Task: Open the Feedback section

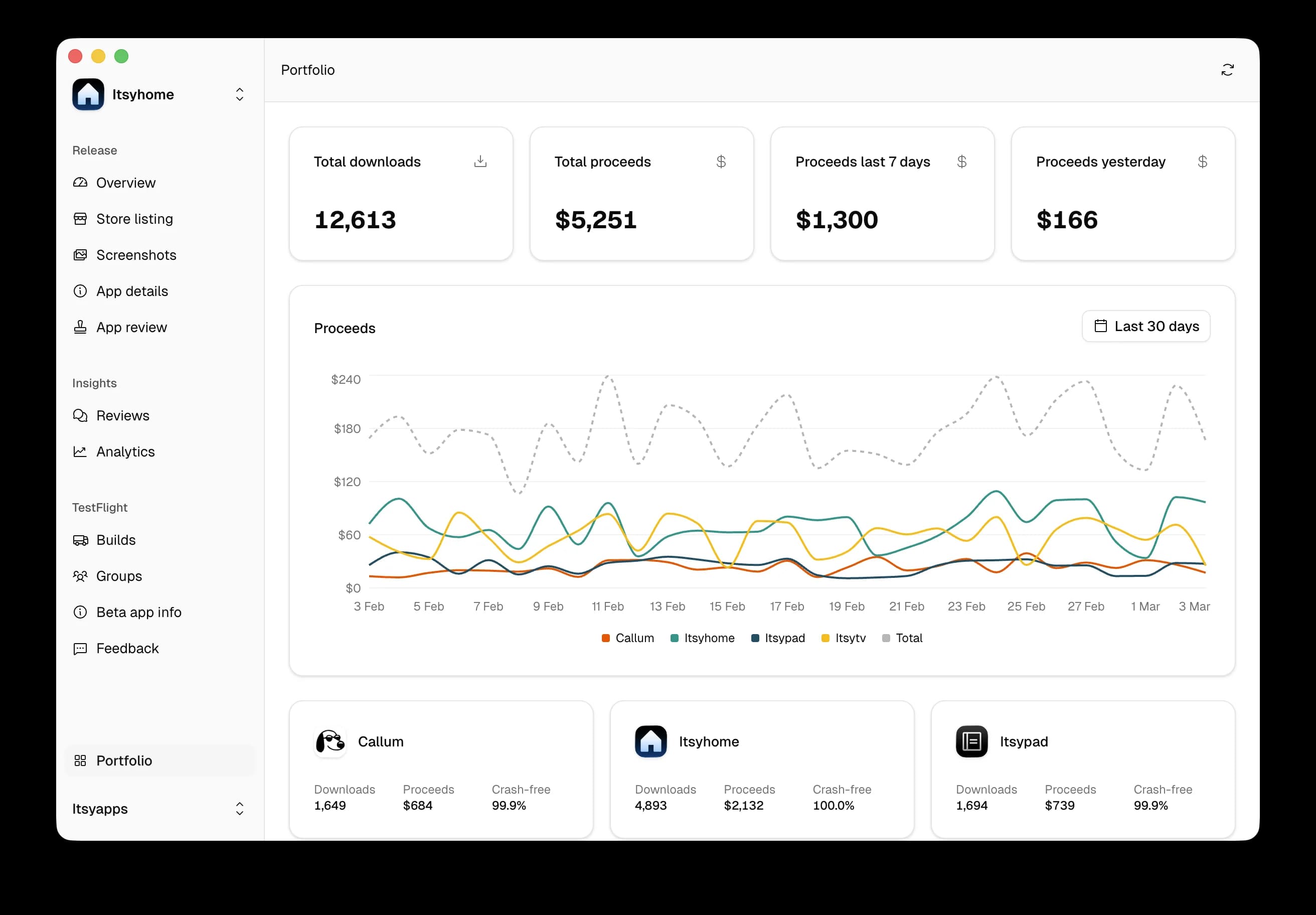Action: [127, 649]
